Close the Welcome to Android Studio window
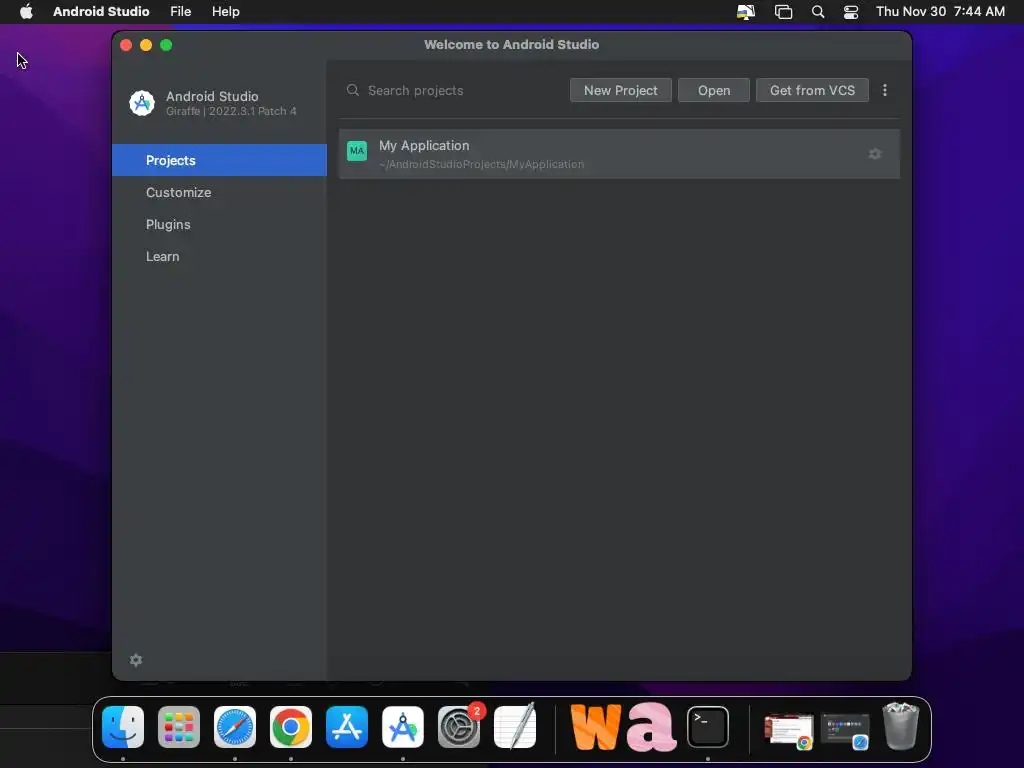 click(126, 44)
